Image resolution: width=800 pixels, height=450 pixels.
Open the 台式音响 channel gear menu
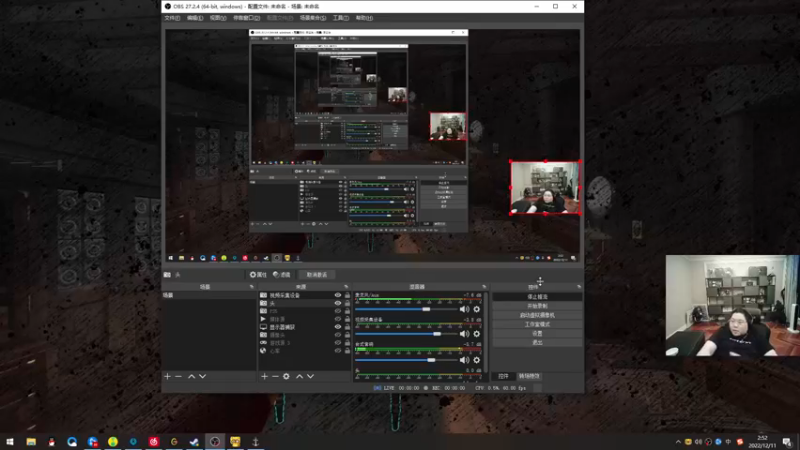(477, 360)
